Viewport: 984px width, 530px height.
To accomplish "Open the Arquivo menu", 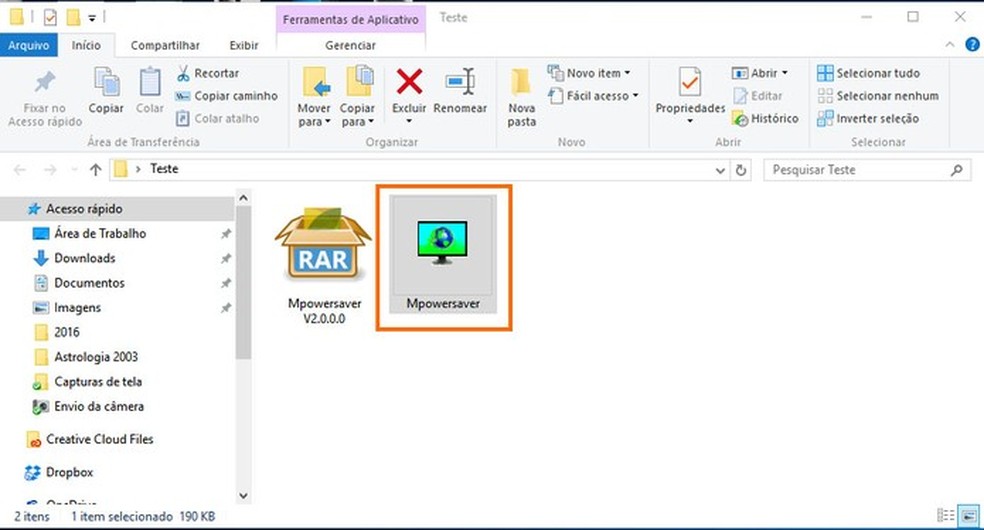I will point(29,45).
